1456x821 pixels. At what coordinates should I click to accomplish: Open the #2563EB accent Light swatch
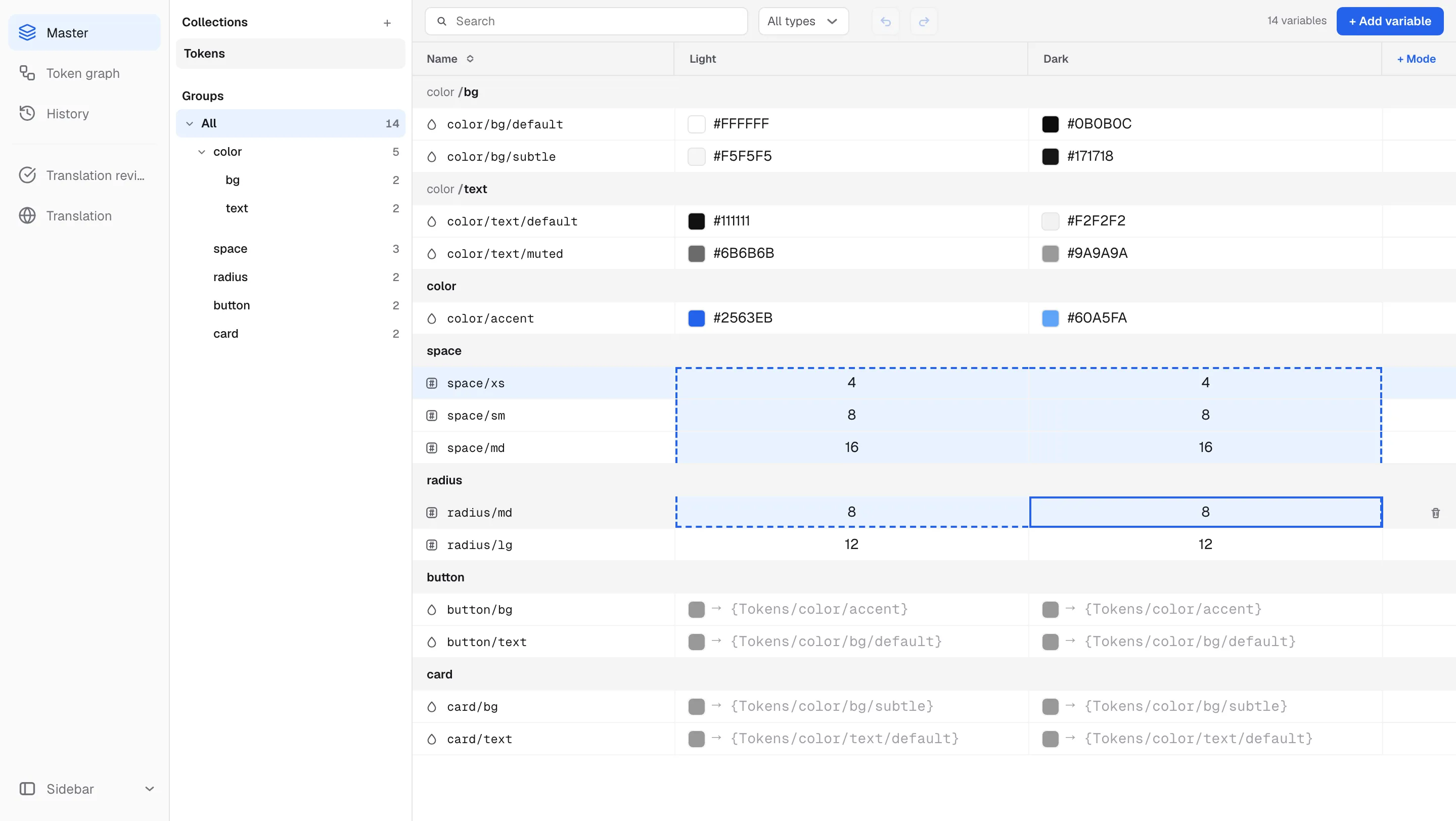(696, 318)
